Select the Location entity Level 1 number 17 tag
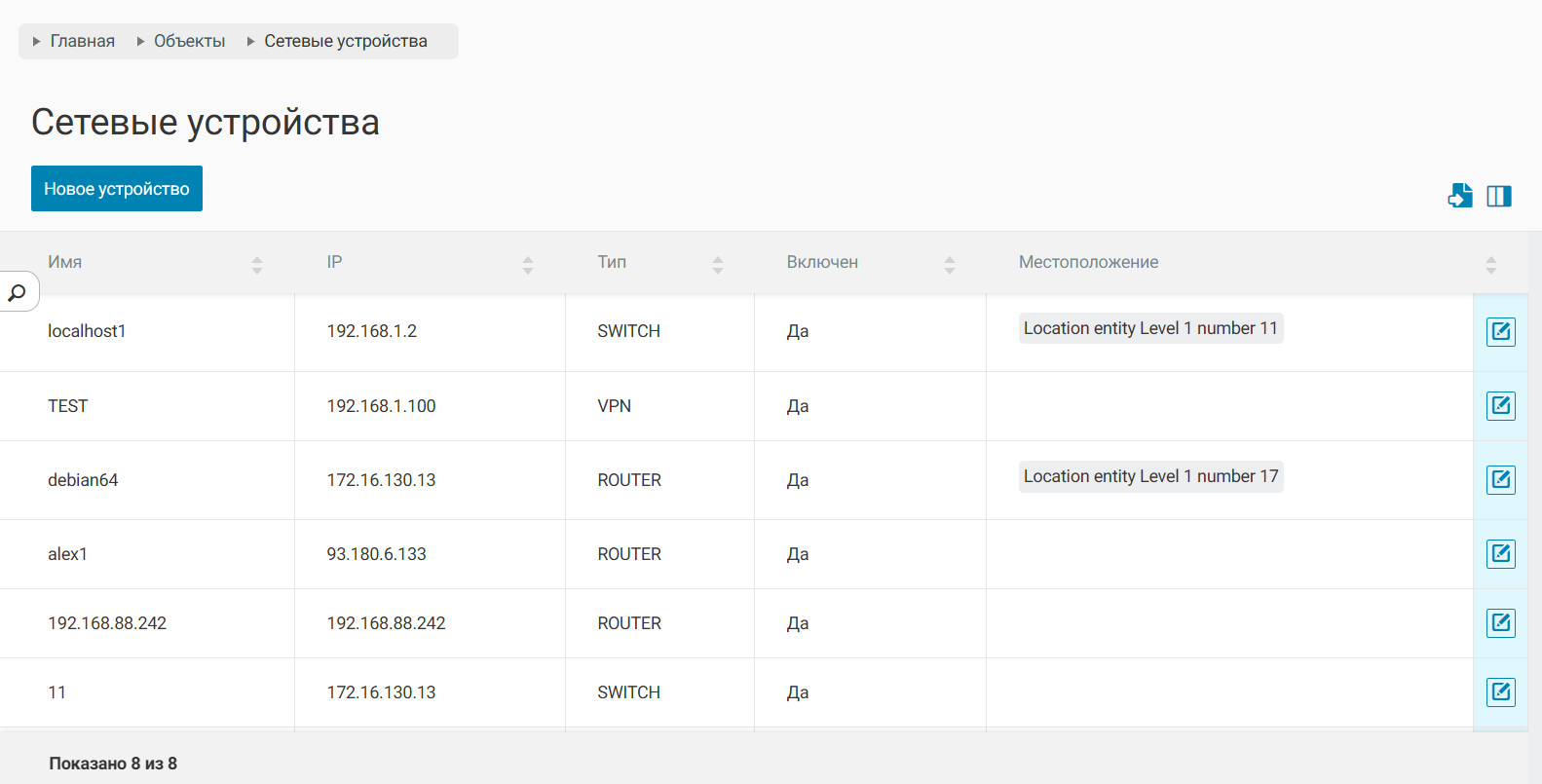The width and height of the screenshot is (1542, 784). pos(1149,476)
